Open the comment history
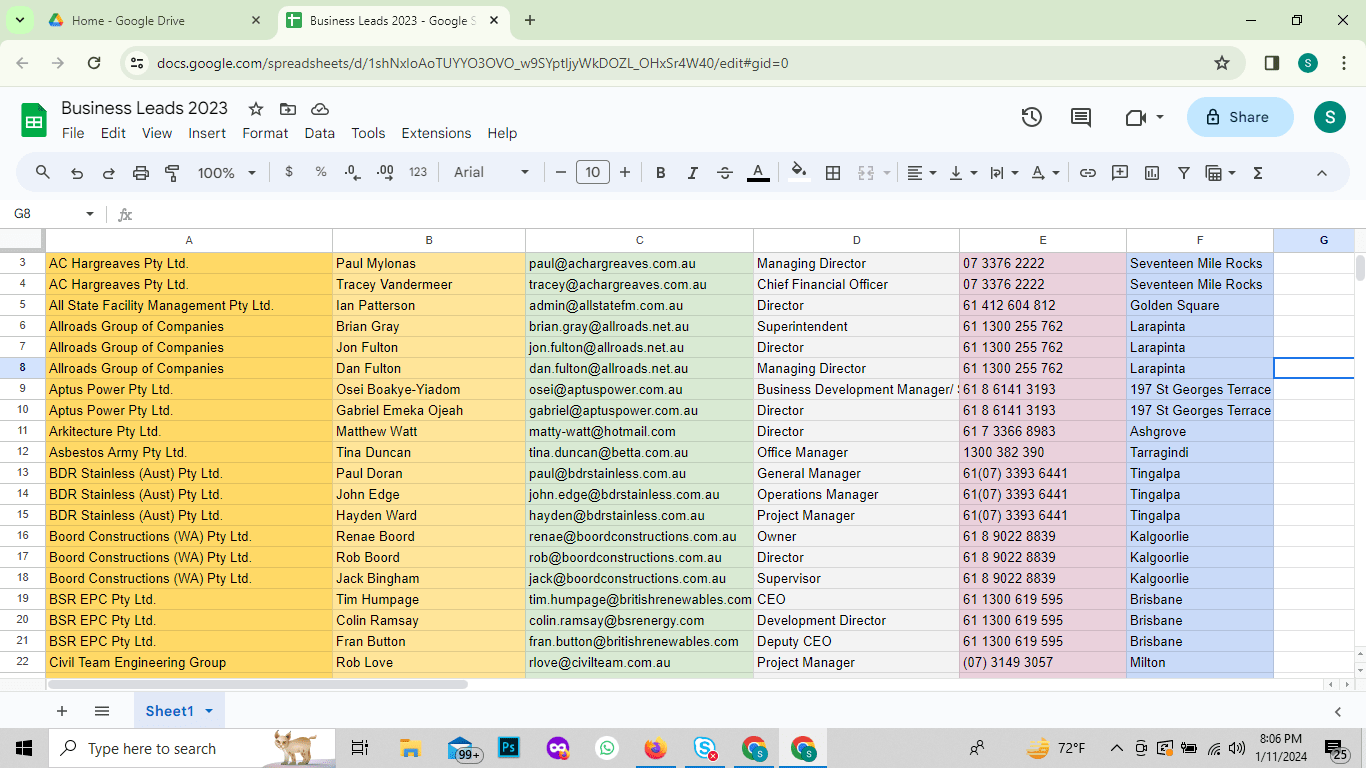The width and height of the screenshot is (1366, 768). tap(1081, 117)
